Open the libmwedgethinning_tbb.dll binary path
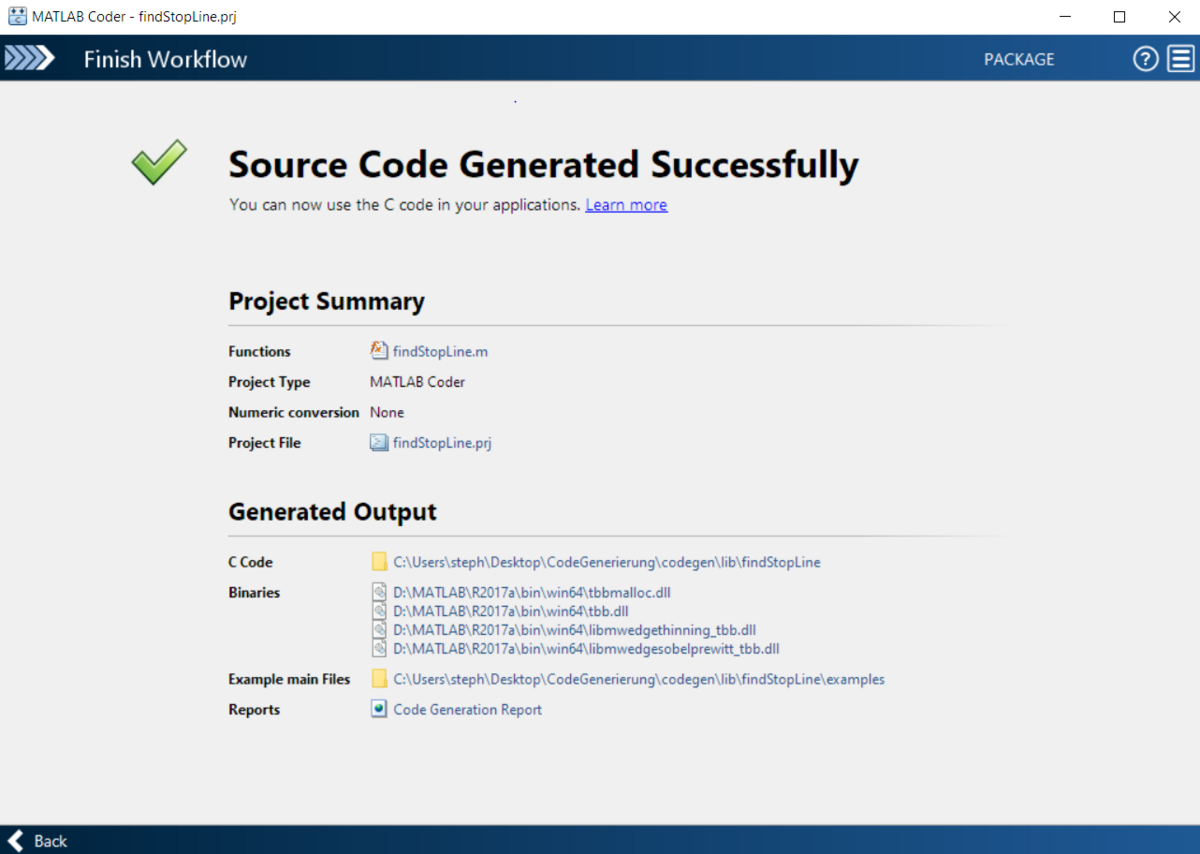The height and width of the screenshot is (854, 1200). (574, 630)
